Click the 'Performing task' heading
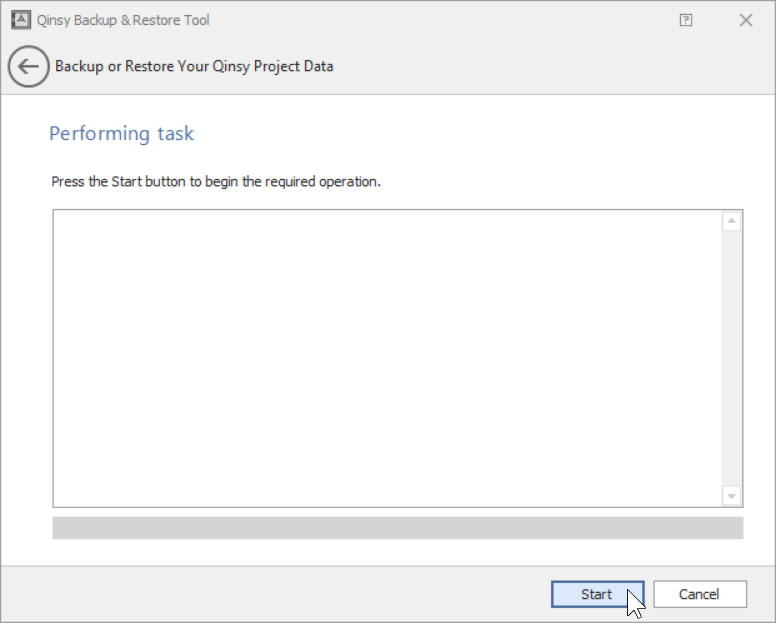 click(121, 133)
